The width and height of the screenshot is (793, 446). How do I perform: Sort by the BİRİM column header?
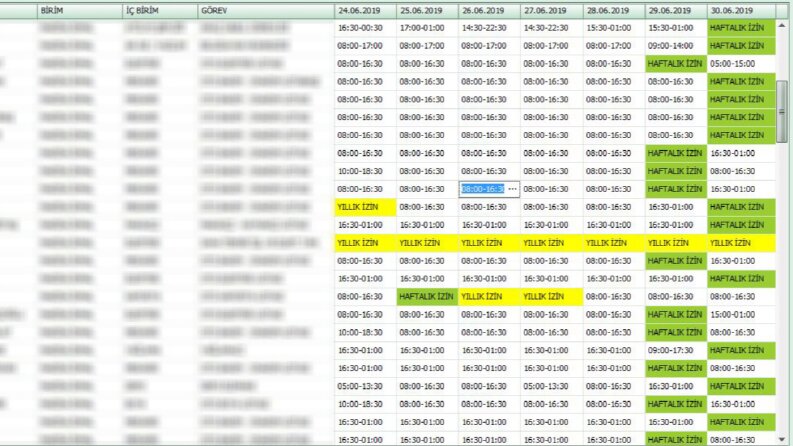[x=80, y=11]
